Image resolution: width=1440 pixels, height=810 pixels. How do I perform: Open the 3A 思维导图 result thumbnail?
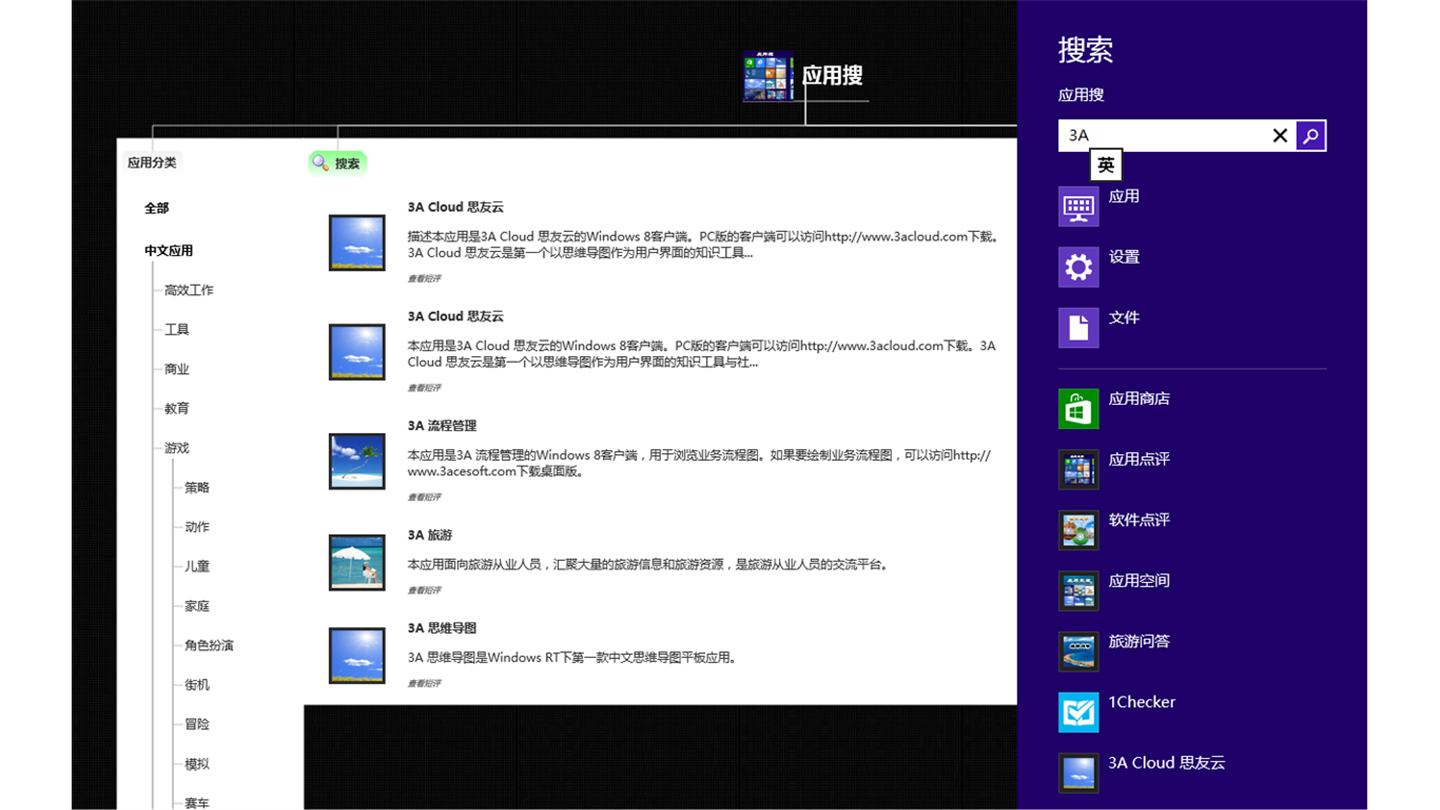[357, 655]
